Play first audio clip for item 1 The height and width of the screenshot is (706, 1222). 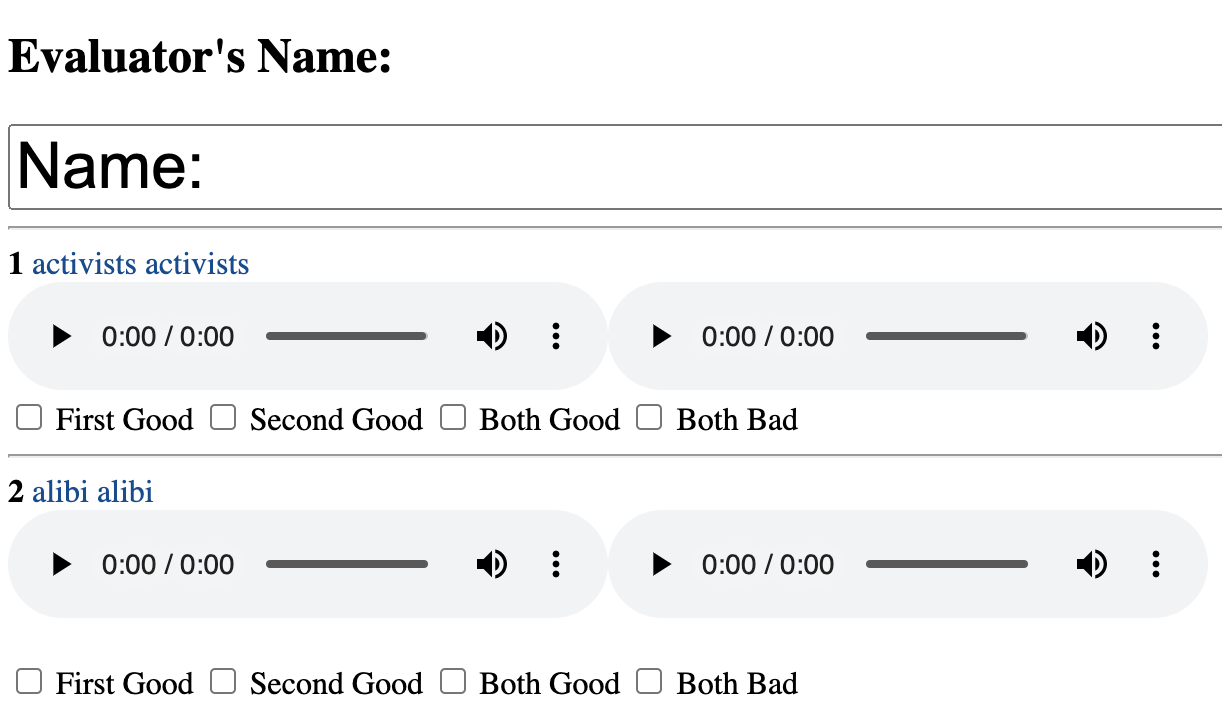pyautogui.click(x=62, y=337)
